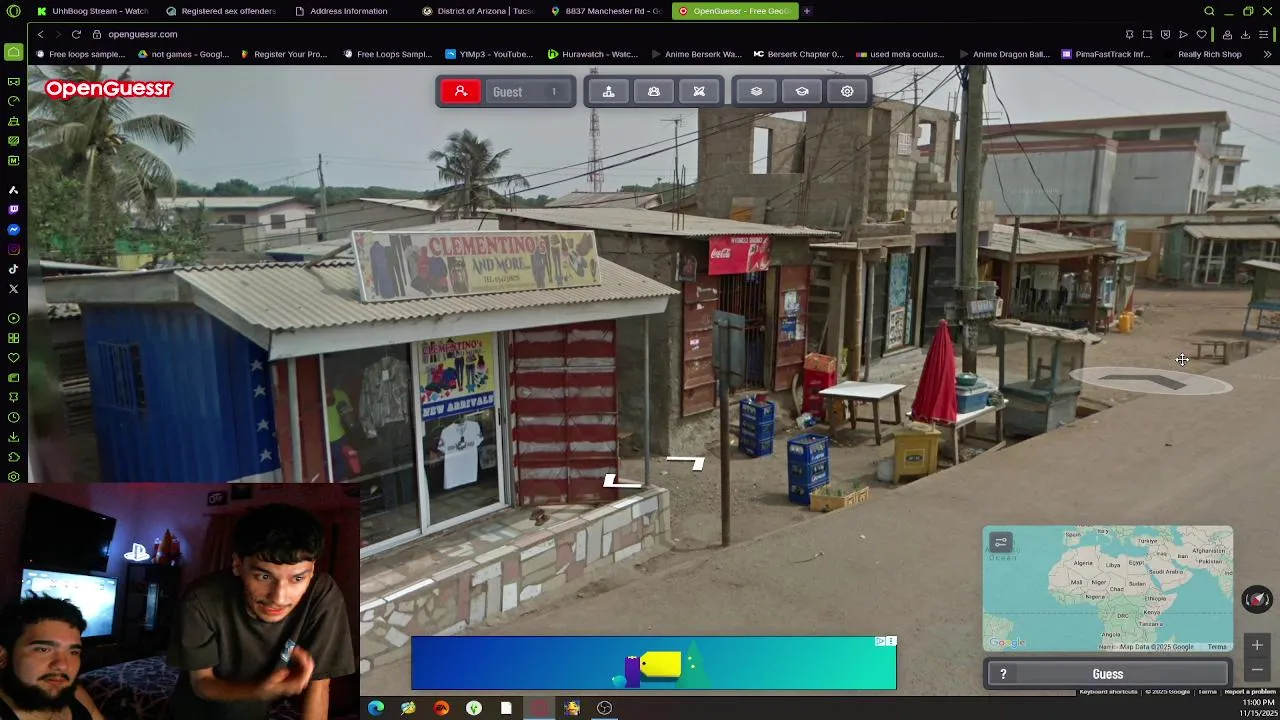
Task: Open the multiplayer group icon
Action: (x=654, y=91)
